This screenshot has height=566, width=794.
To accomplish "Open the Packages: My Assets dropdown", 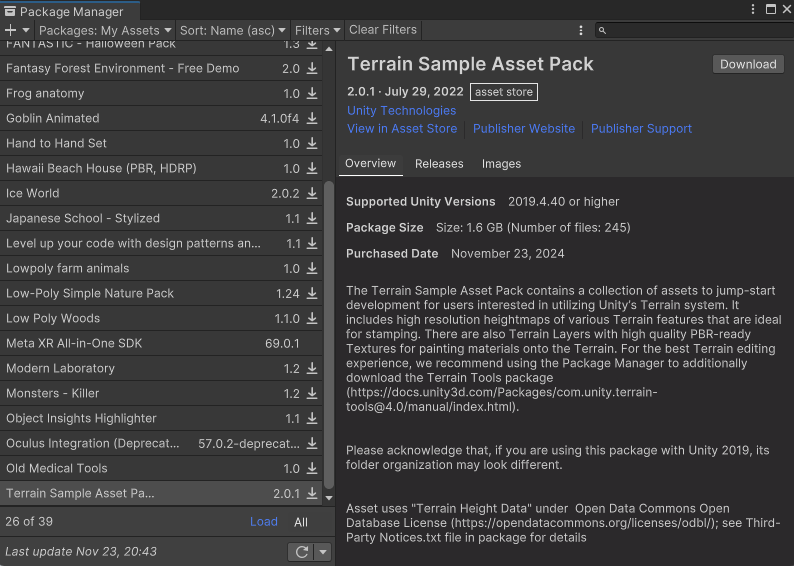I will [x=105, y=30].
